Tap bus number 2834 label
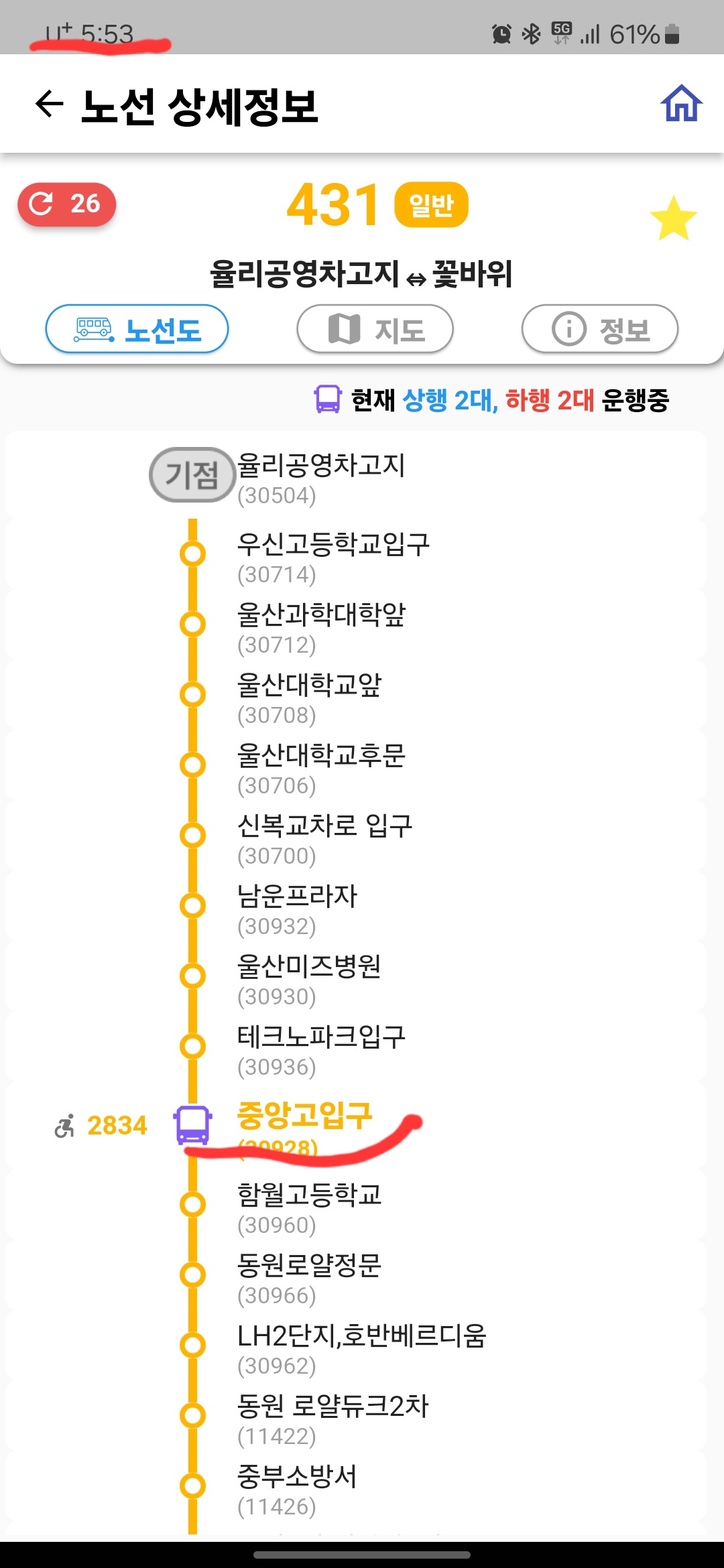The height and width of the screenshot is (1568, 724). point(117,1126)
